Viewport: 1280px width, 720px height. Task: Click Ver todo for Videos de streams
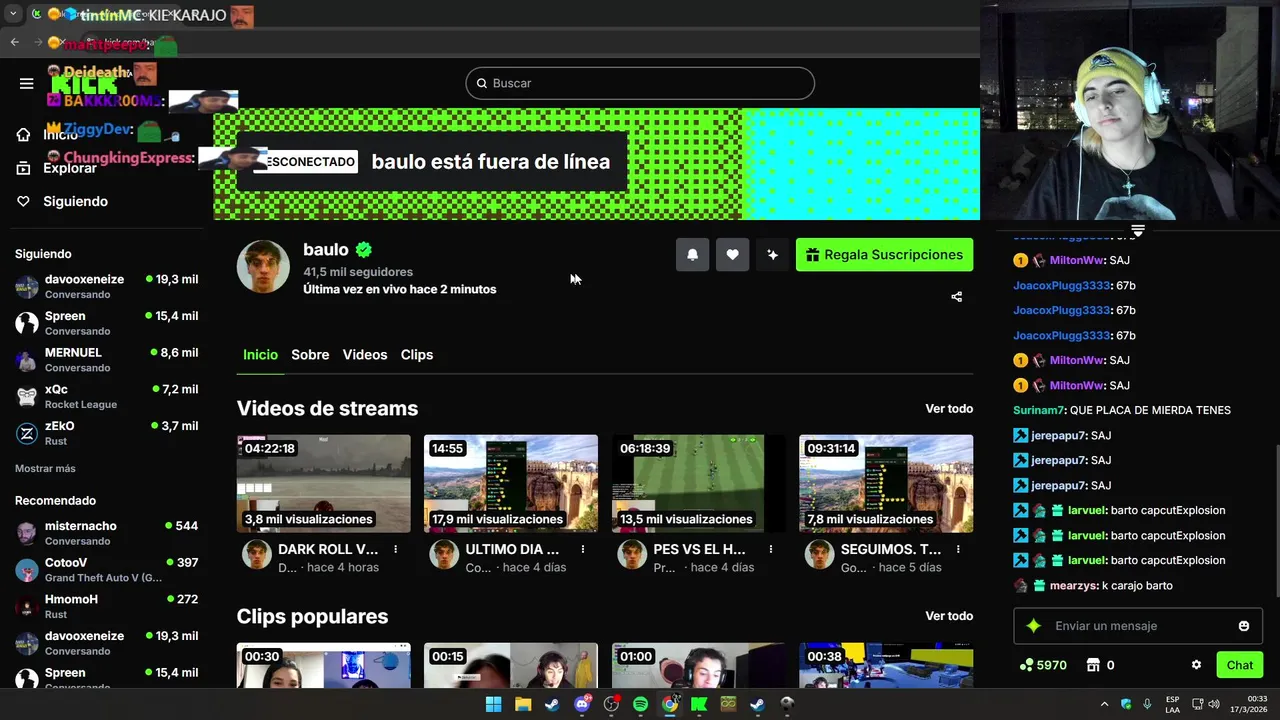[949, 409]
